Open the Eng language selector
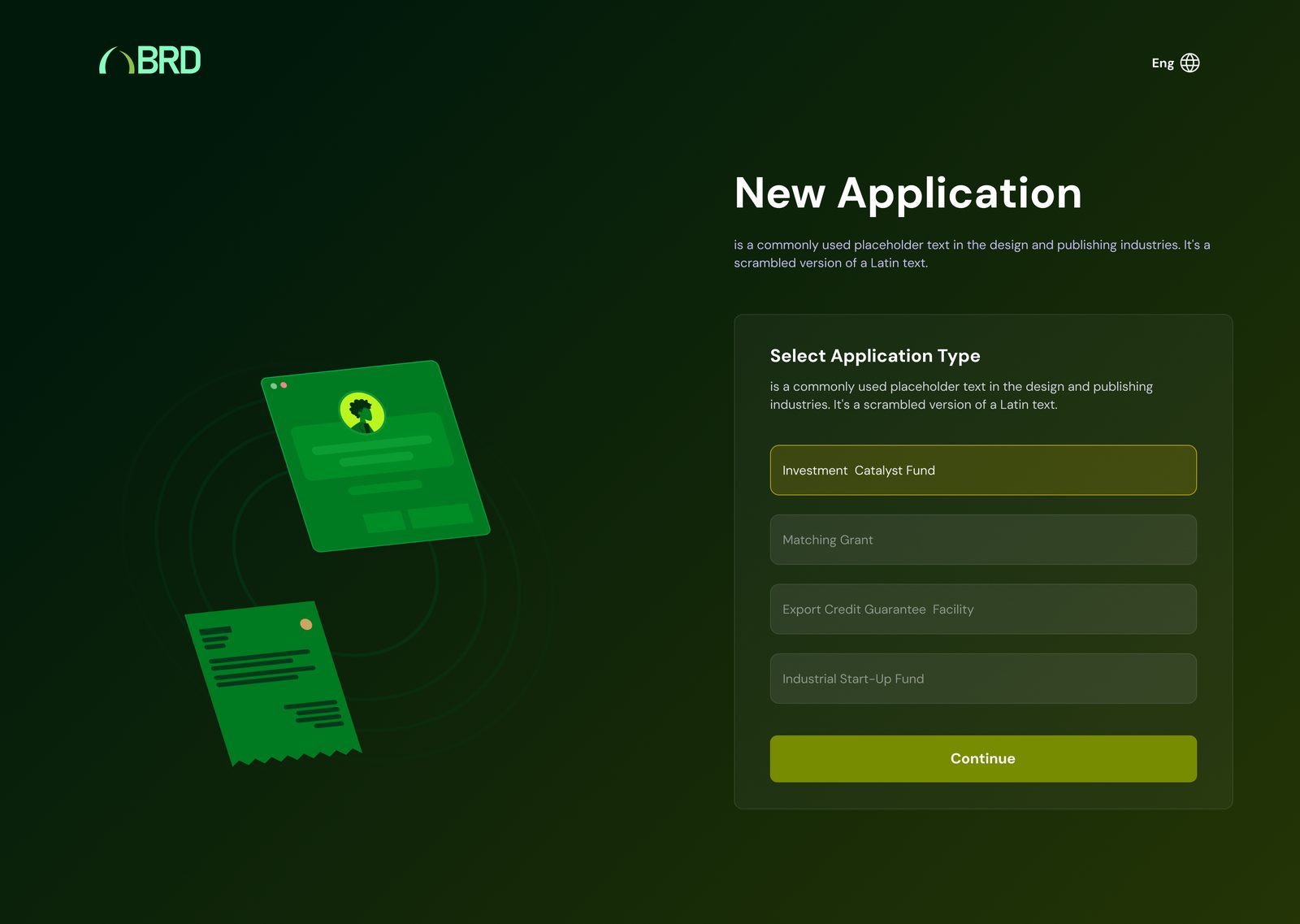Screen dimensions: 1300x924 [x=1175, y=63]
